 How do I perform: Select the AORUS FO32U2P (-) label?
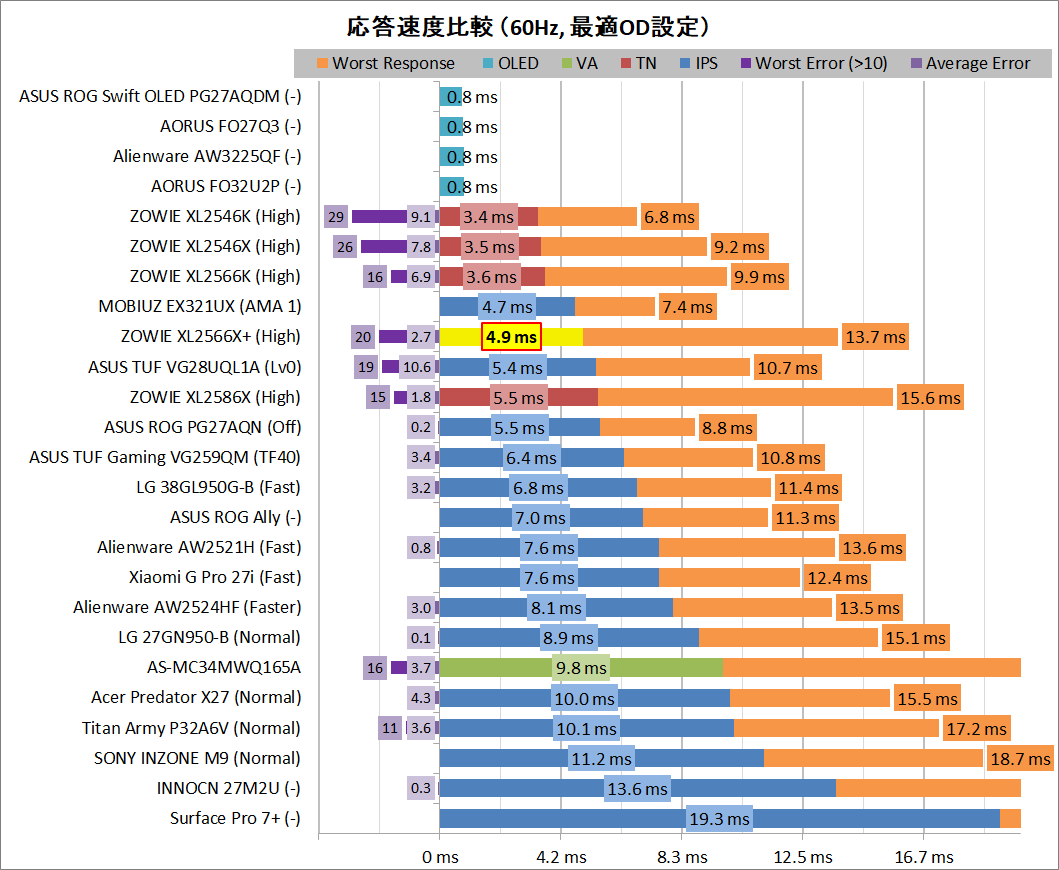[x=226, y=186]
